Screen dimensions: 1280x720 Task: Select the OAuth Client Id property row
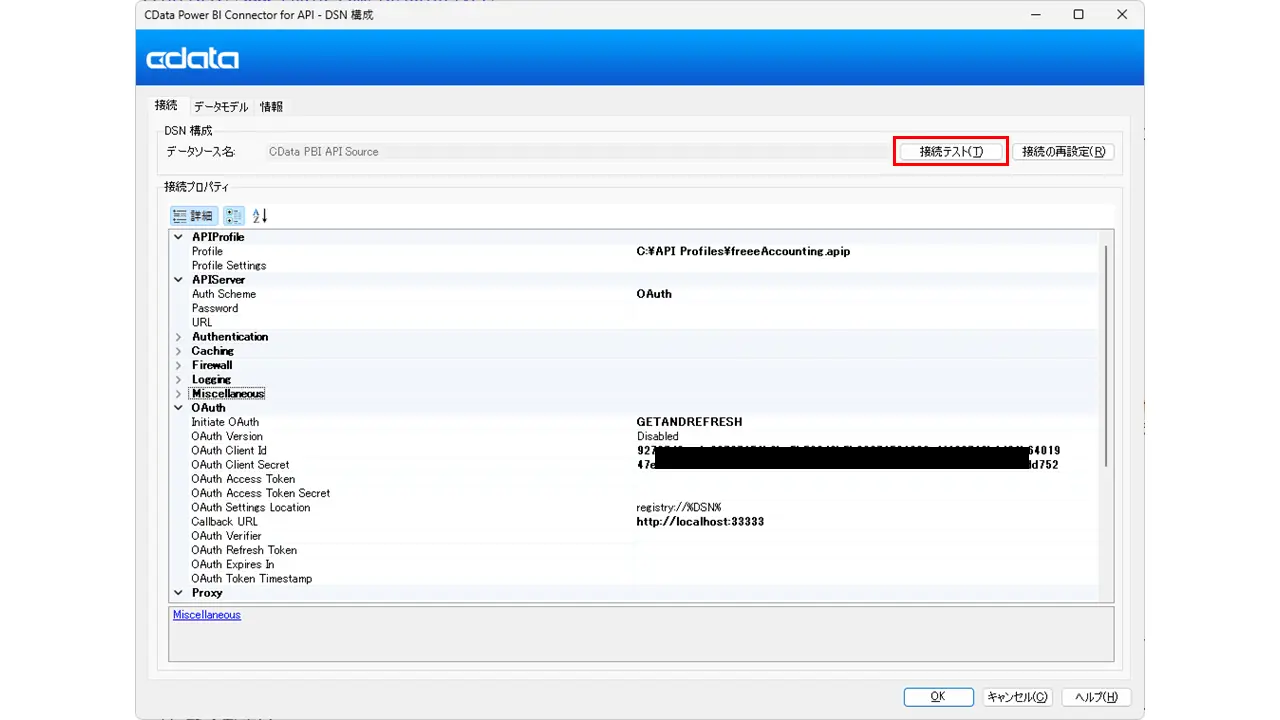click(635, 451)
